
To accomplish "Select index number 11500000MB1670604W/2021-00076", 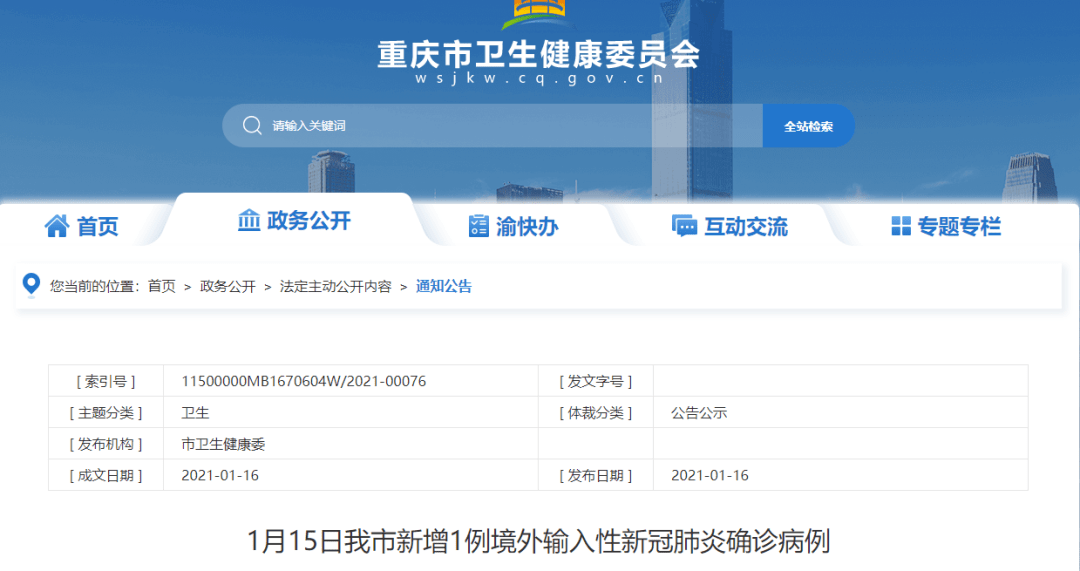I will (x=304, y=381).
